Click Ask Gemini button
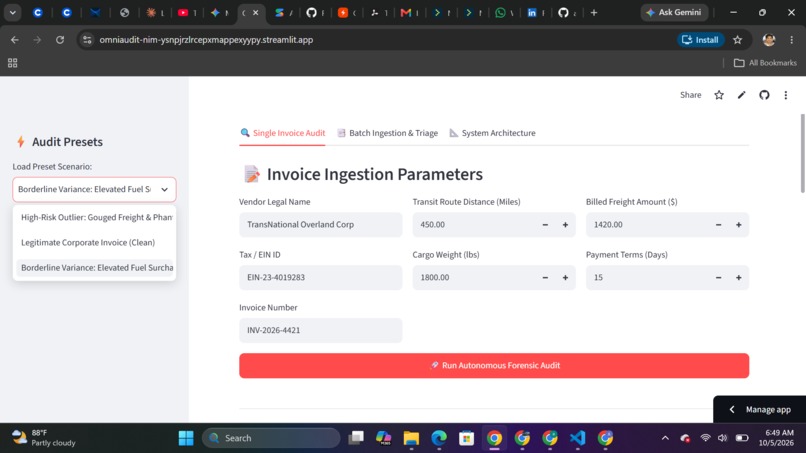Viewport: 806px width, 453px height. pyautogui.click(x=674, y=12)
